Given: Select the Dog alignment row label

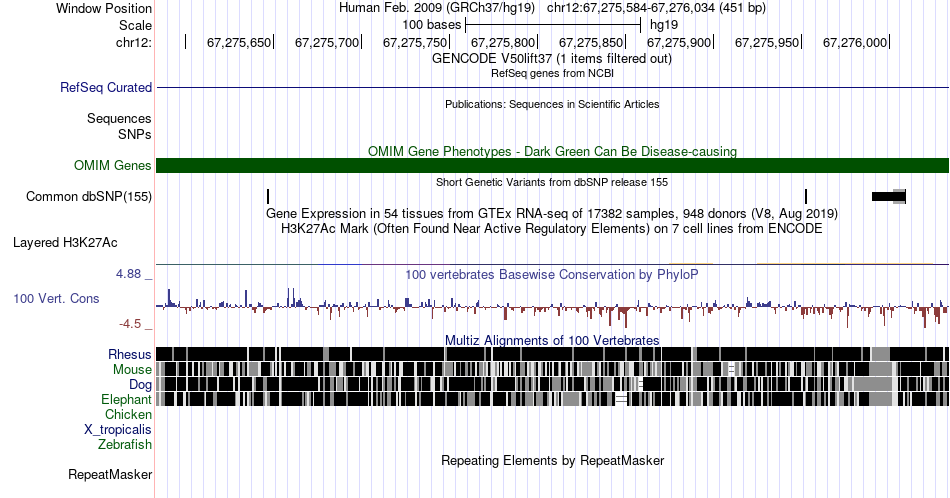Looking at the screenshot, I should 140,384.
